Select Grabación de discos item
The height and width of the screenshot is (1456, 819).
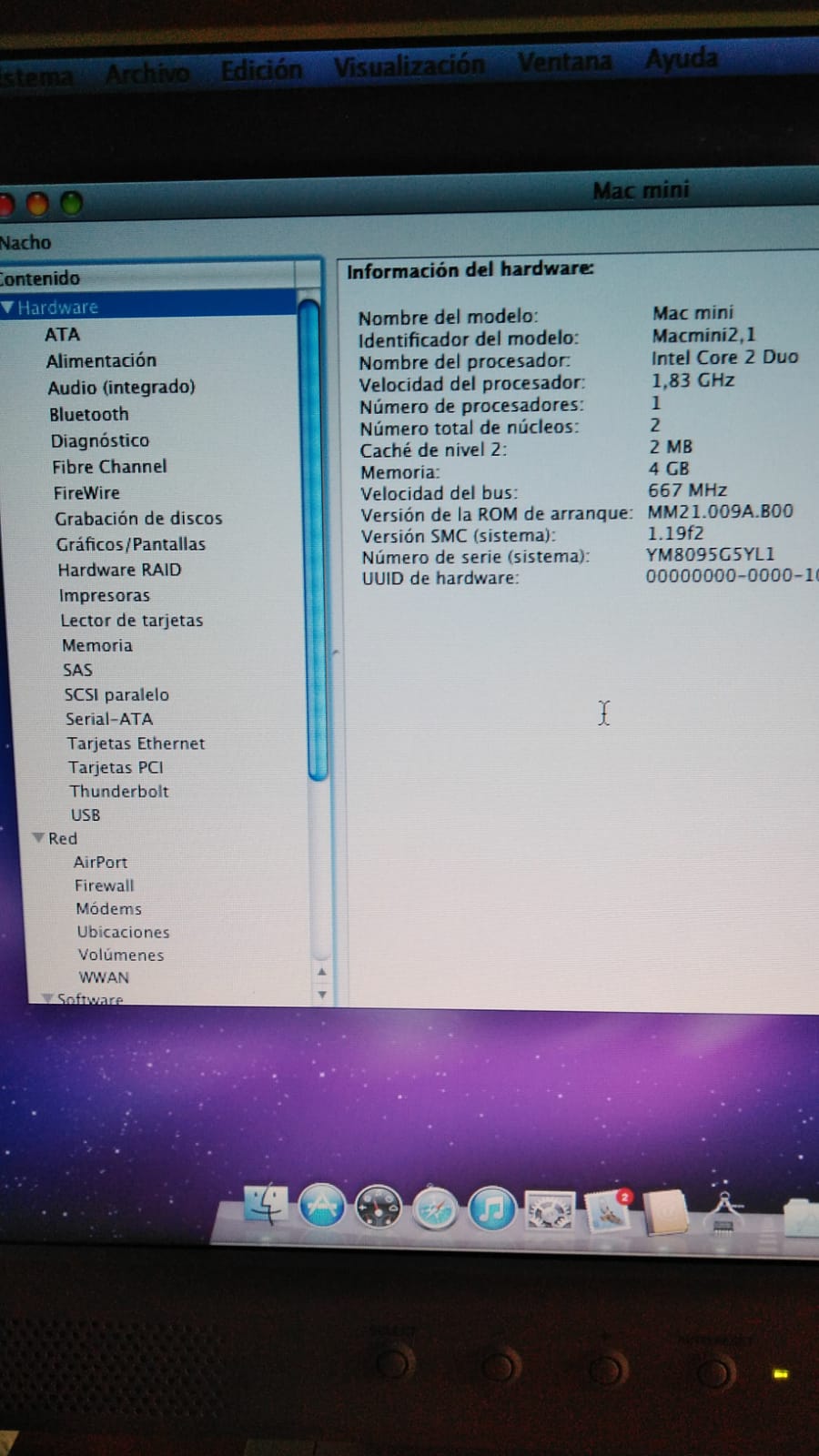pos(138,518)
